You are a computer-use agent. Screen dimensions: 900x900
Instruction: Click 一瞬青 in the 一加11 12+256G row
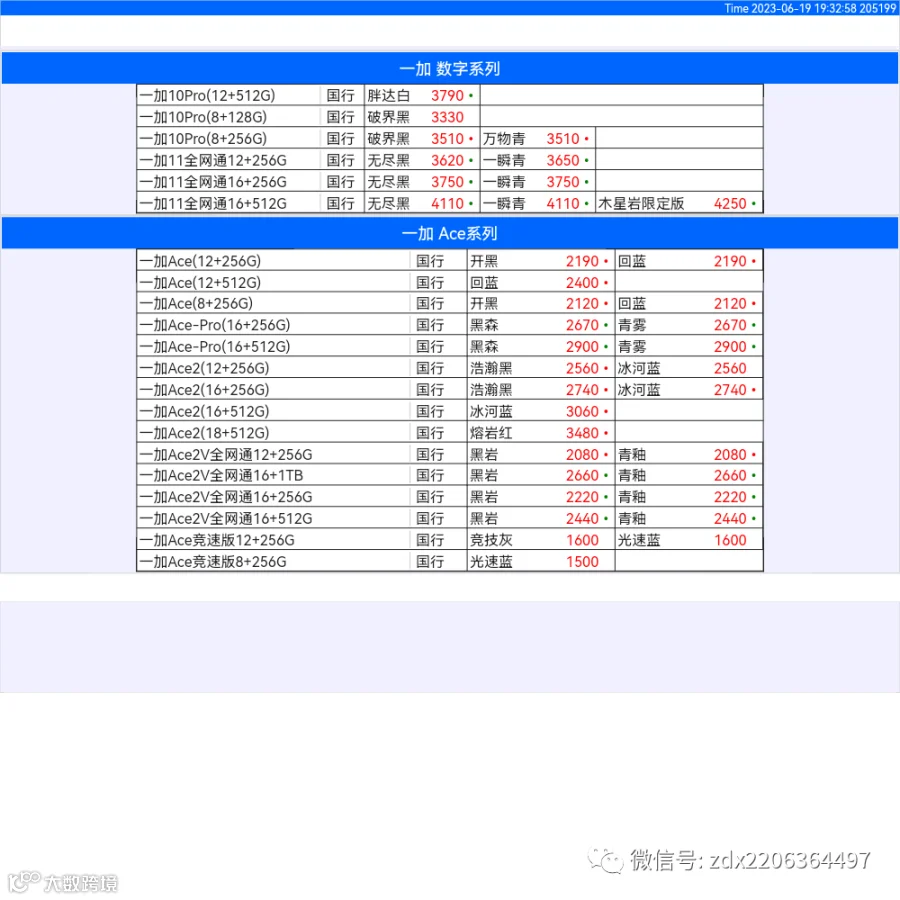(x=504, y=160)
